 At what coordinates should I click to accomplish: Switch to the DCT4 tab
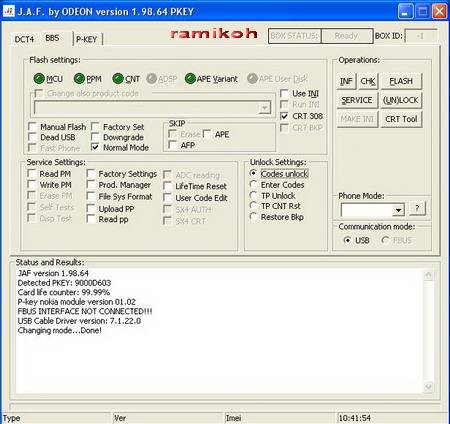(24, 39)
